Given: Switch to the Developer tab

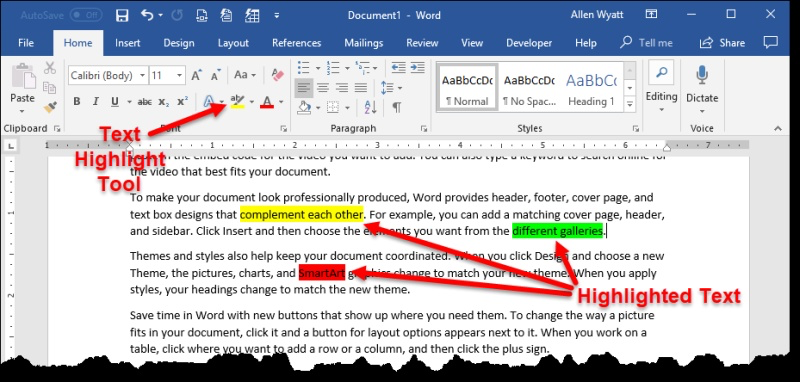Looking at the screenshot, I should pos(529,43).
